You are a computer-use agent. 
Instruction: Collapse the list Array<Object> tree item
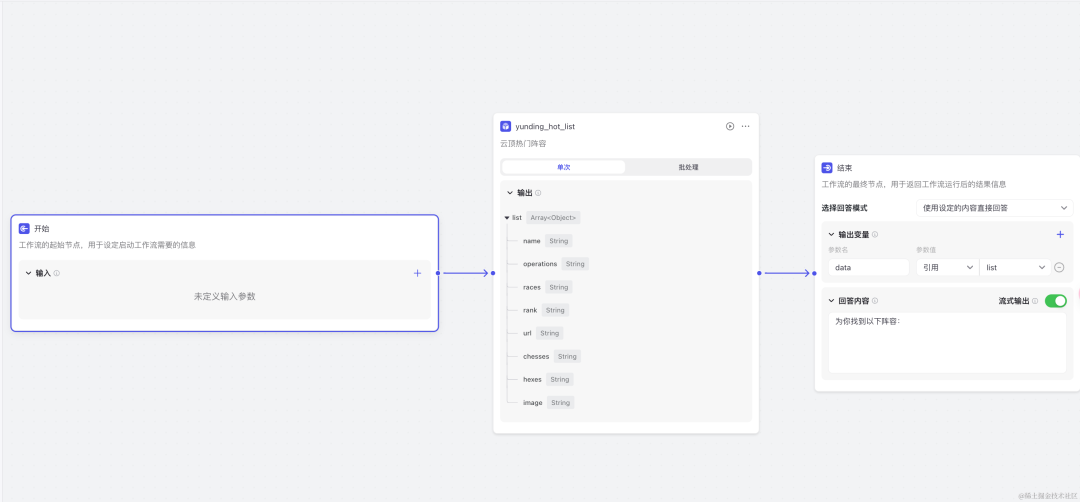507,217
